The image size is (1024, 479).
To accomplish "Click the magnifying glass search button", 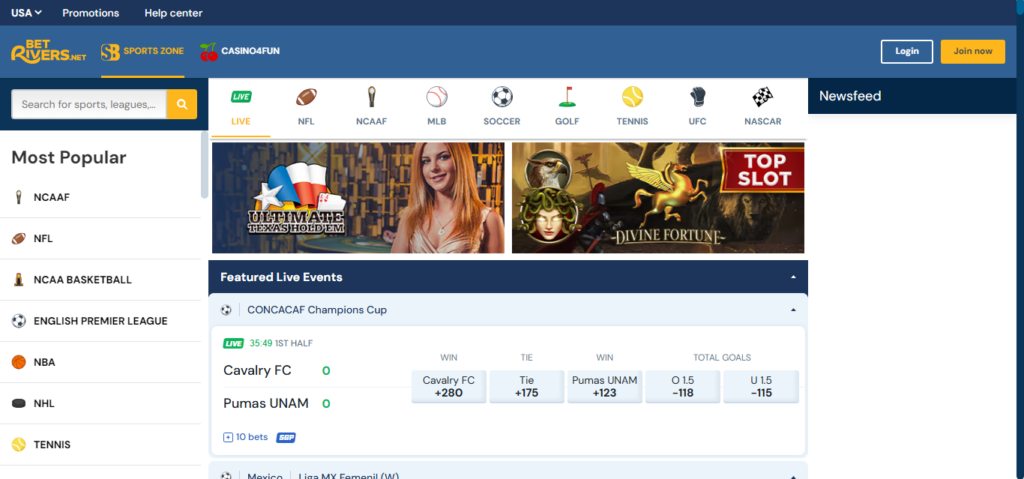I will tap(182, 104).
